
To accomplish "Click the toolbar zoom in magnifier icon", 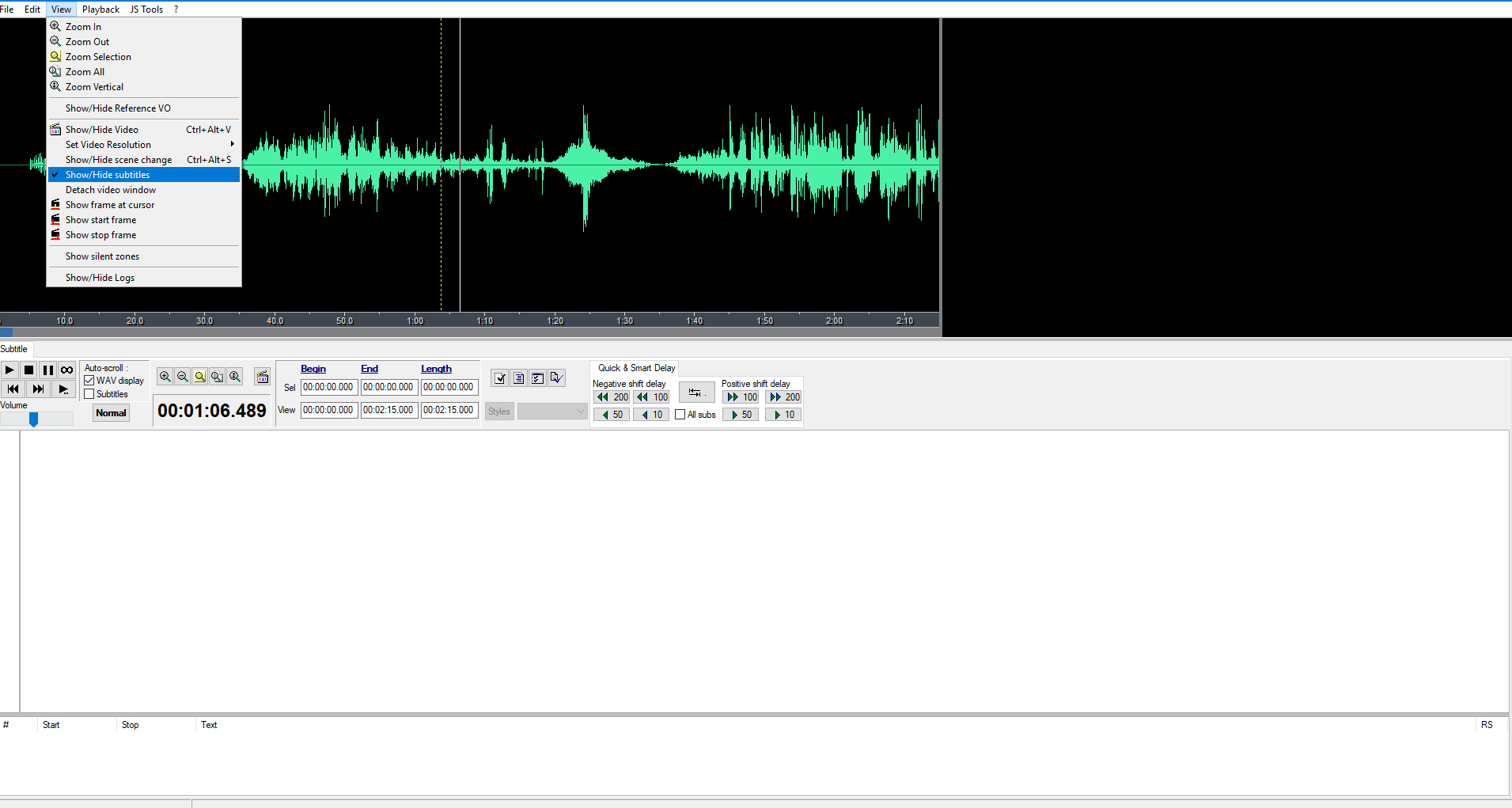I will click(165, 377).
